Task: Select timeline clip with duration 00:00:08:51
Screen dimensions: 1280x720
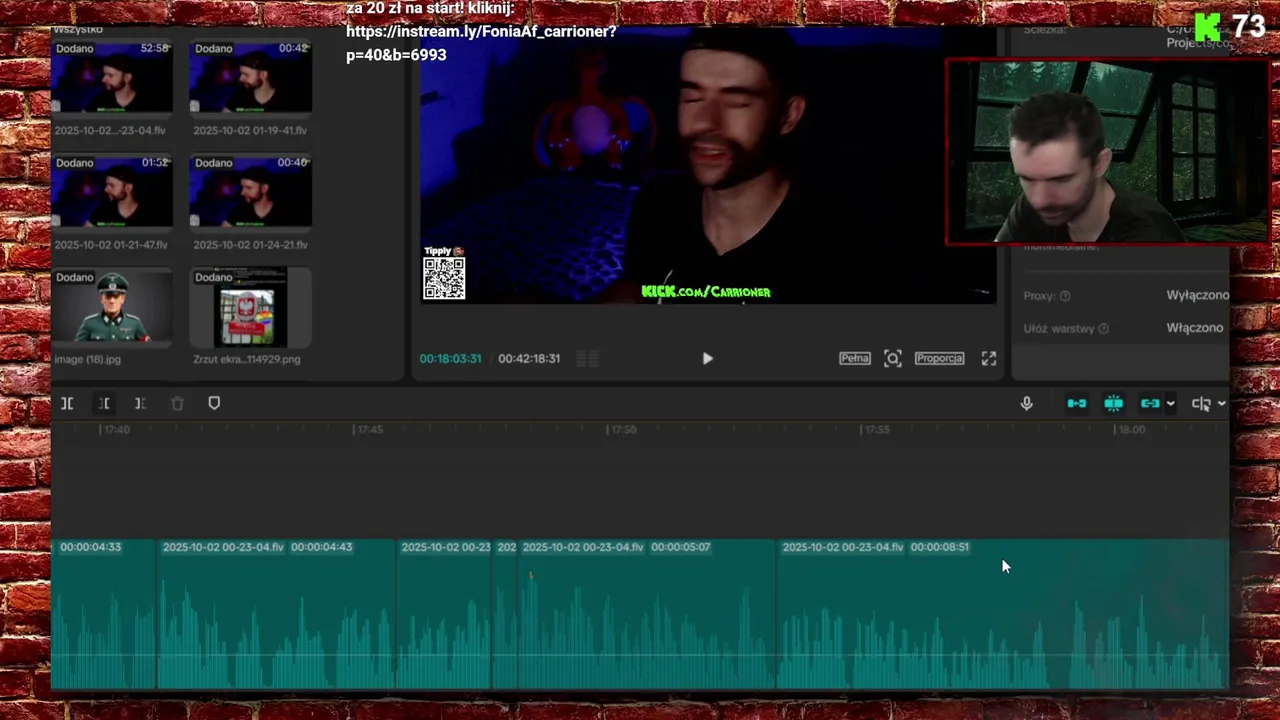Action: click(1003, 615)
